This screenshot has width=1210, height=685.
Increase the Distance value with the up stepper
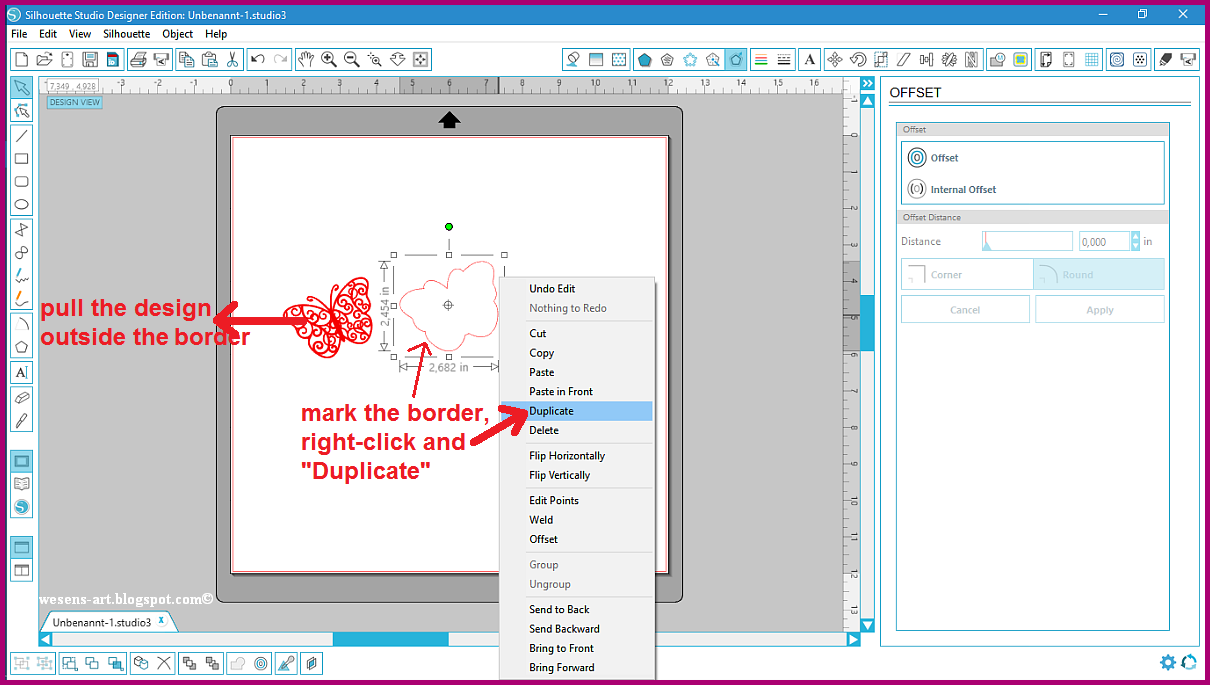pyautogui.click(x=1136, y=236)
